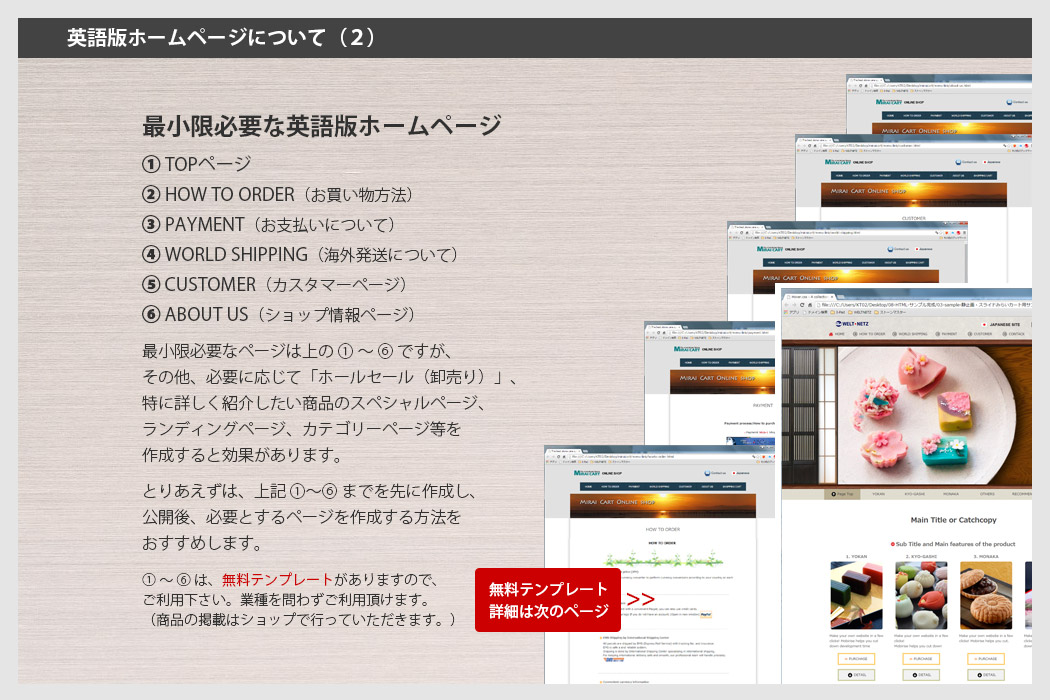
Task: Click PURCHASE under the Yokan product
Action: [856, 659]
